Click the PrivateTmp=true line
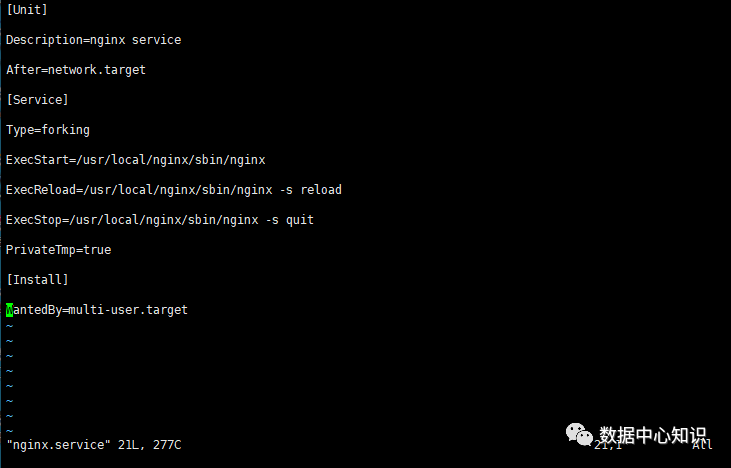 click(x=58, y=250)
